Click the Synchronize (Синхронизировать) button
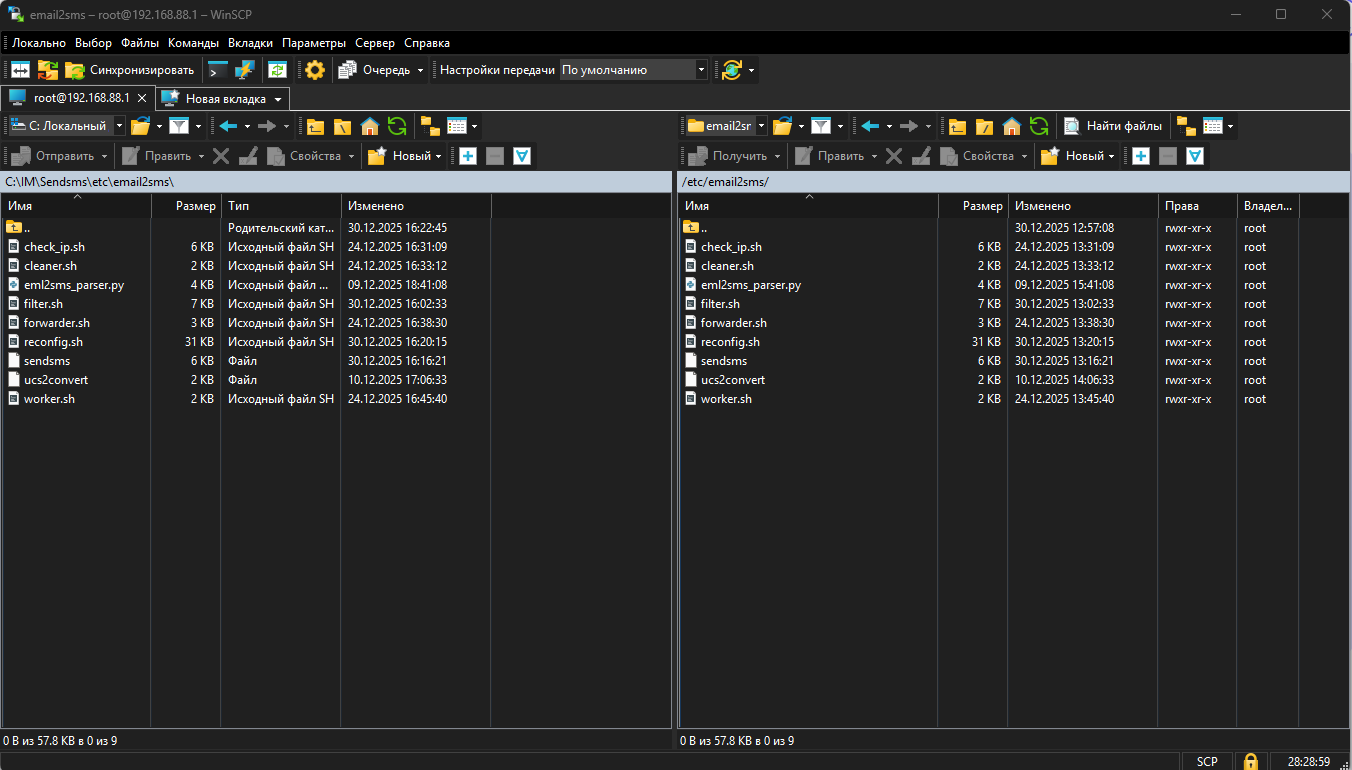This screenshot has width=1352, height=770. point(130,70)
